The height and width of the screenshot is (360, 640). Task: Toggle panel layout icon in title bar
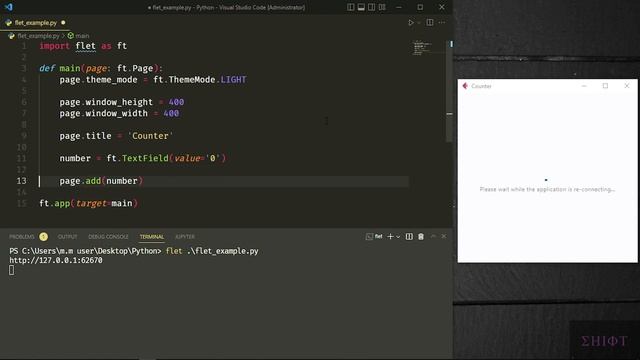click(x=361, y=7)
